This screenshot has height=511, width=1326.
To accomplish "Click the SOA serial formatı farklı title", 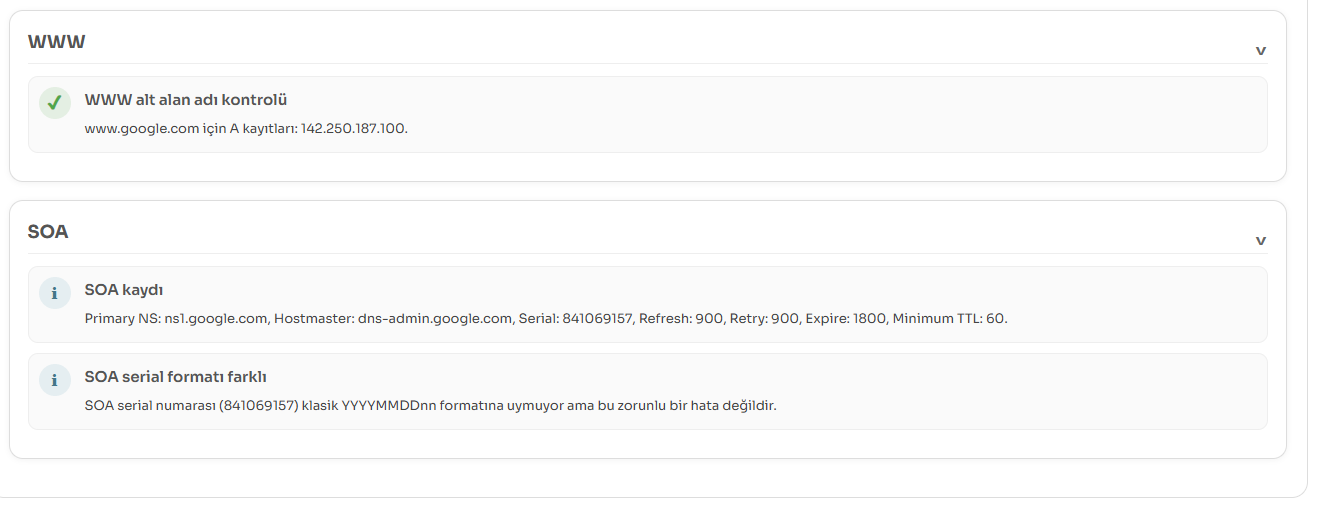I will (x=175, y=377).
